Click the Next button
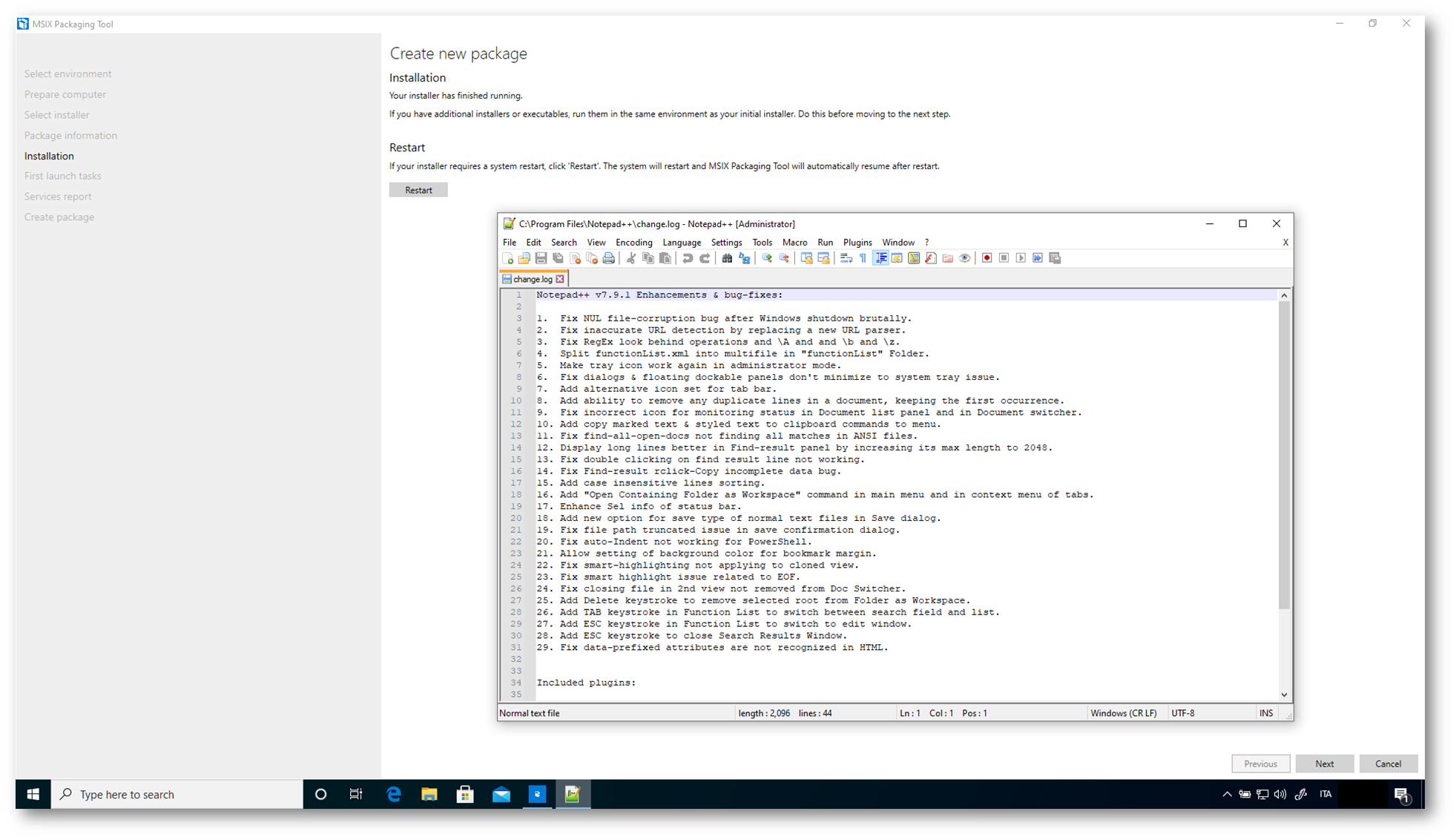This screenshot has width=1456, height=840. 1324,764
